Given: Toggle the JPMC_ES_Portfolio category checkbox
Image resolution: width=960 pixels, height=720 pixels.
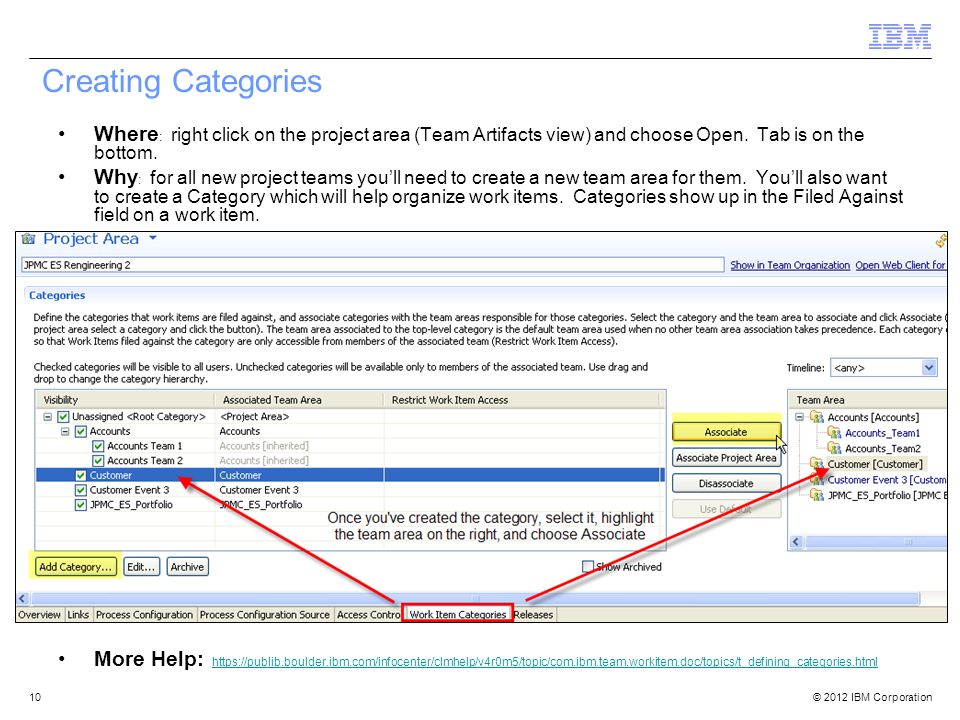Looking at the screenshot, I should 81,505.
